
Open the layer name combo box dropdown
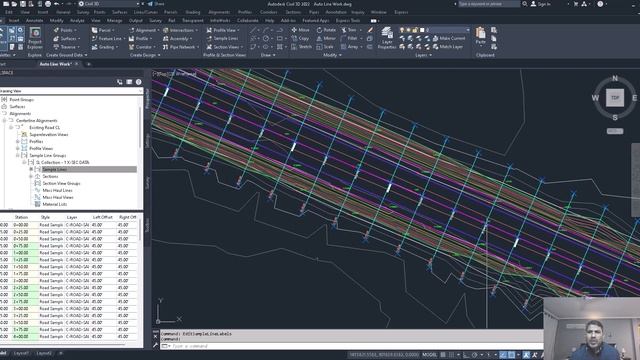(x=468, y=30)
